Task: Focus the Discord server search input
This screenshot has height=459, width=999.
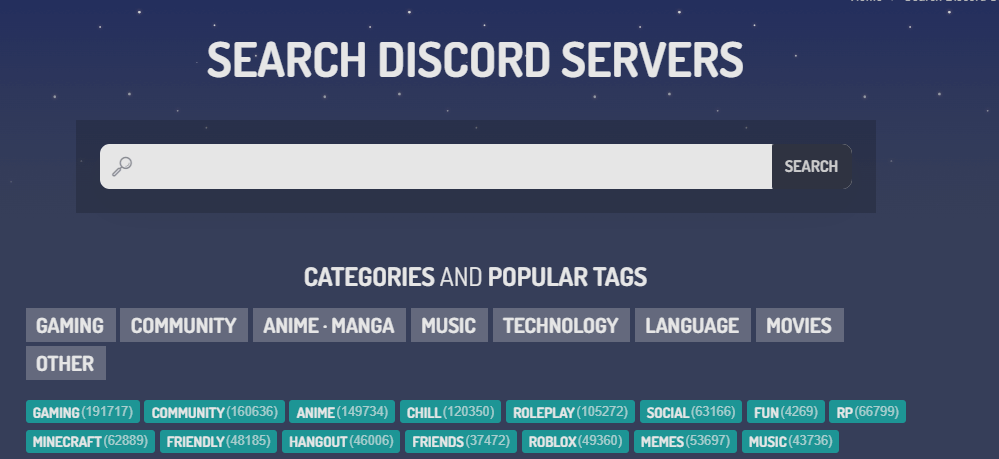Action: coord(436,166)
